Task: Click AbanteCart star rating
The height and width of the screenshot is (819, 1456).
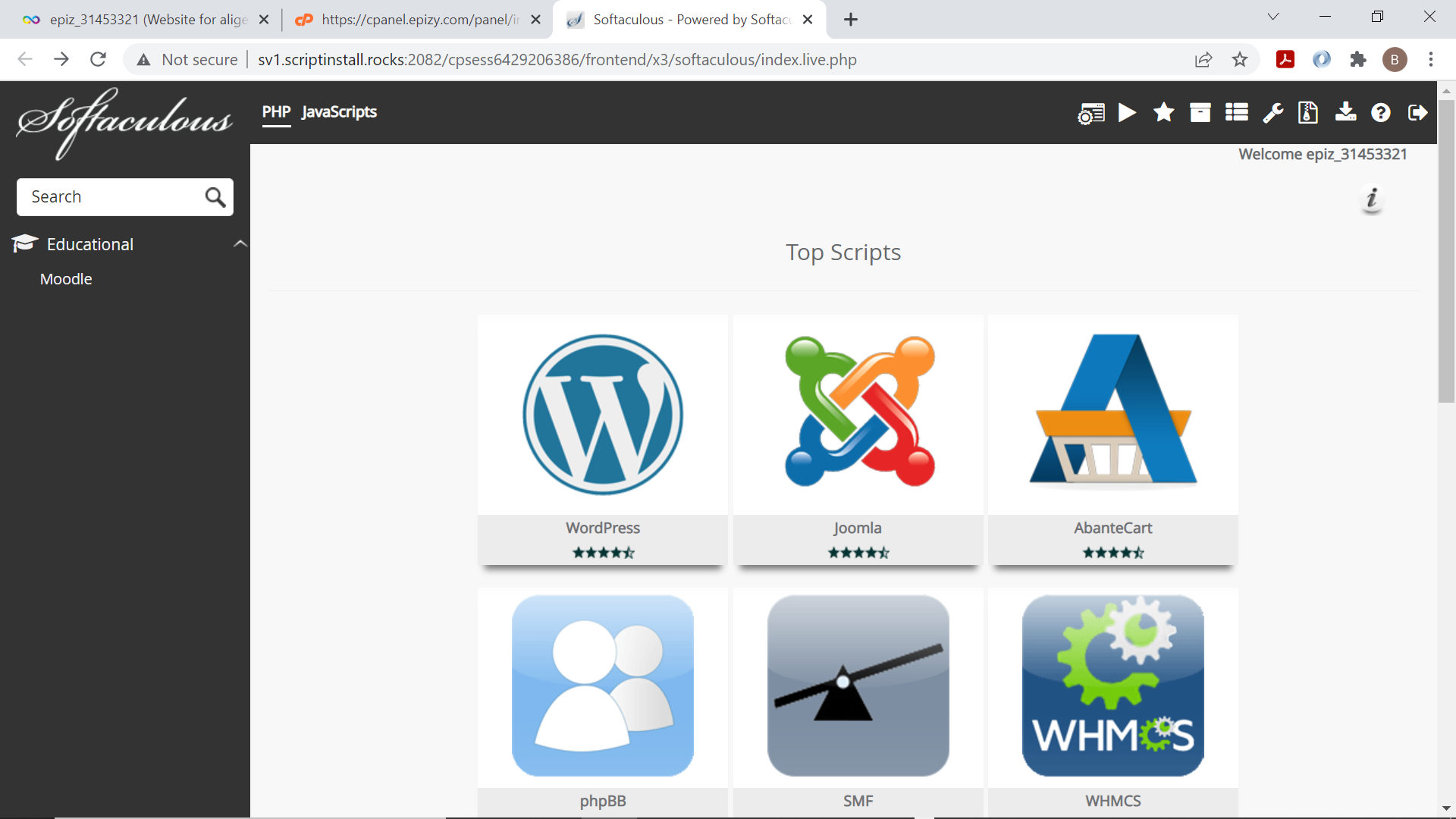Action: point(1113,553)
